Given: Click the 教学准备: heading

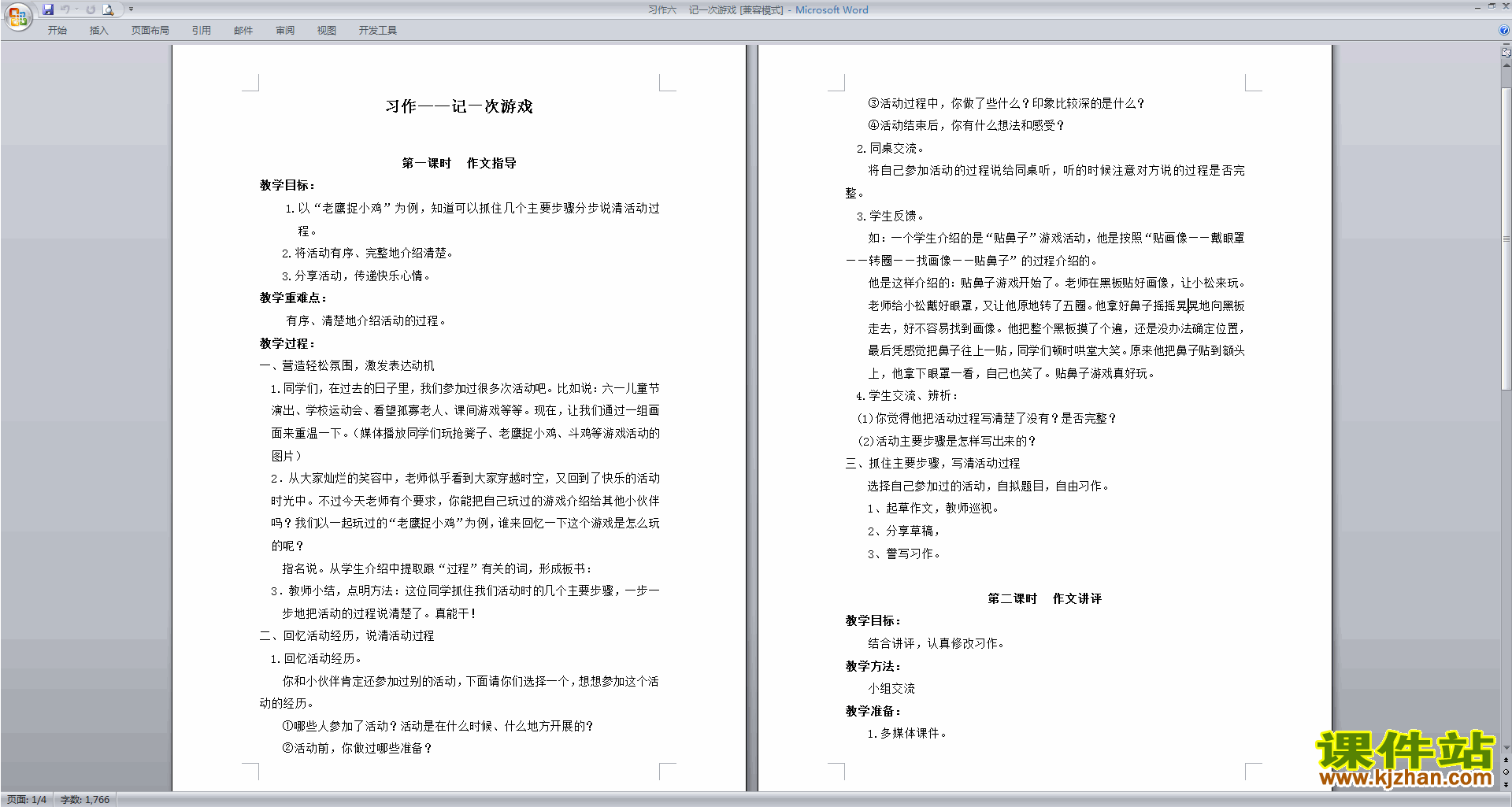Looking at the screenshot, I should tap(873, 711).
